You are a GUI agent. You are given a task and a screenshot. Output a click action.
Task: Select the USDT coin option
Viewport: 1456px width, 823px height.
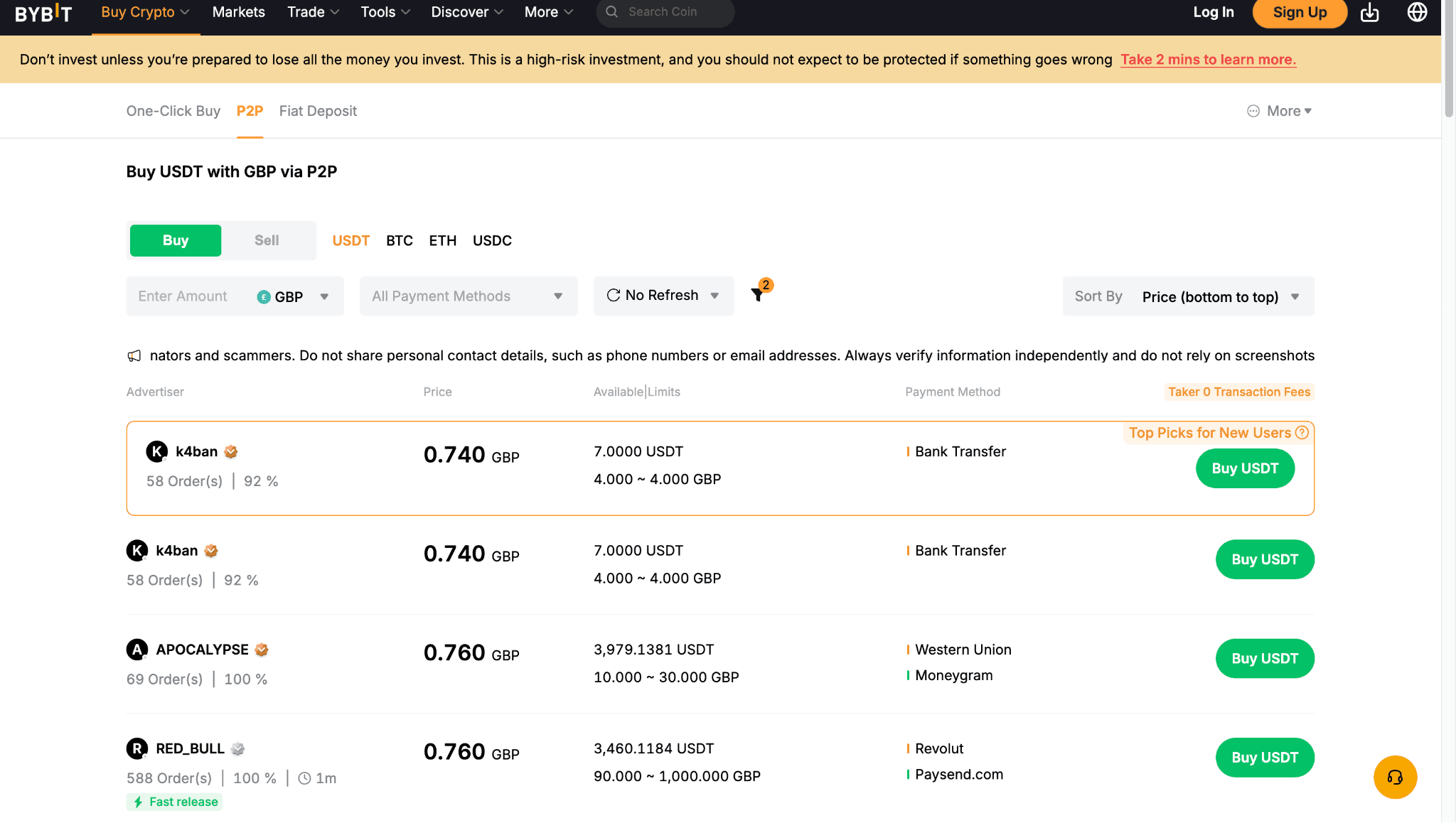(351, 240)
